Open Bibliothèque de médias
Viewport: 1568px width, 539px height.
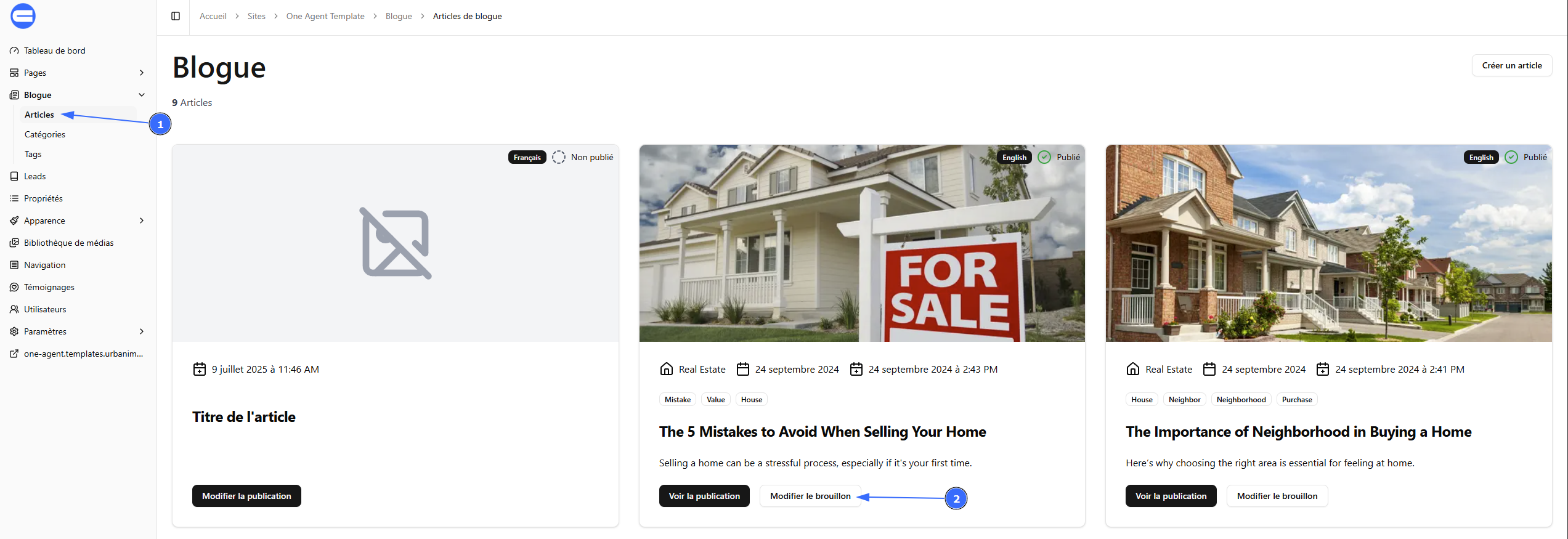tap(68, 243)
